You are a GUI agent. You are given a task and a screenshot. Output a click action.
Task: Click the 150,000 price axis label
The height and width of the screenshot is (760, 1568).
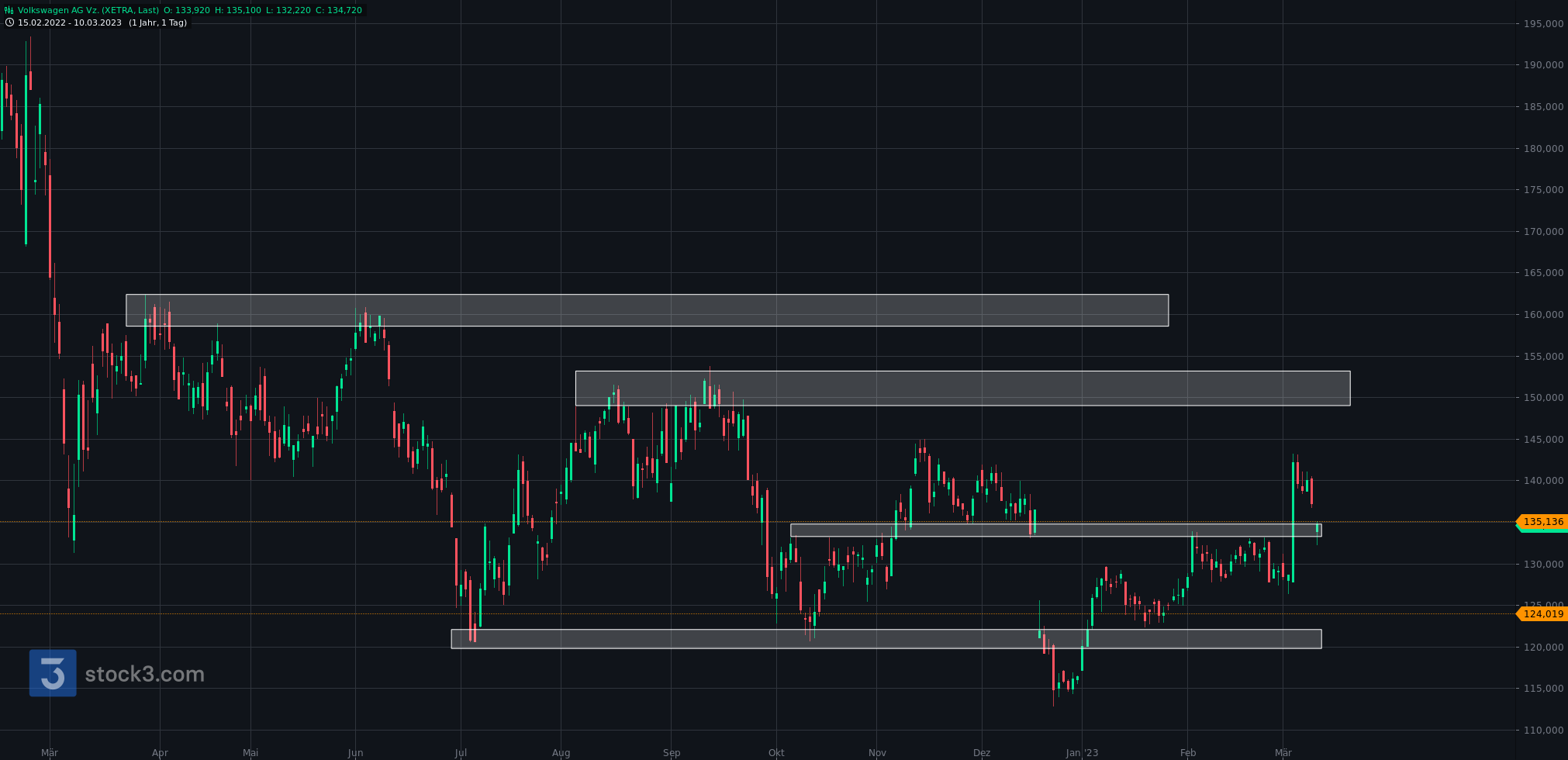pyautogui.click(x=1543, y=398)
